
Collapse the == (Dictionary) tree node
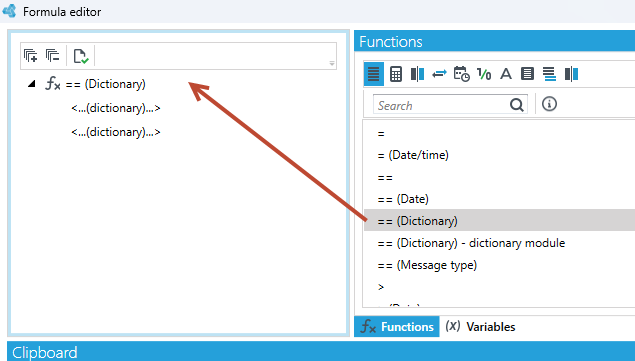coord(32,84)
